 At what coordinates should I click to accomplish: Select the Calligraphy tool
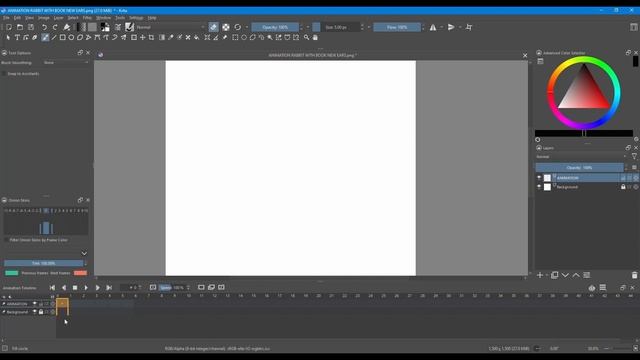coord(35,38)
